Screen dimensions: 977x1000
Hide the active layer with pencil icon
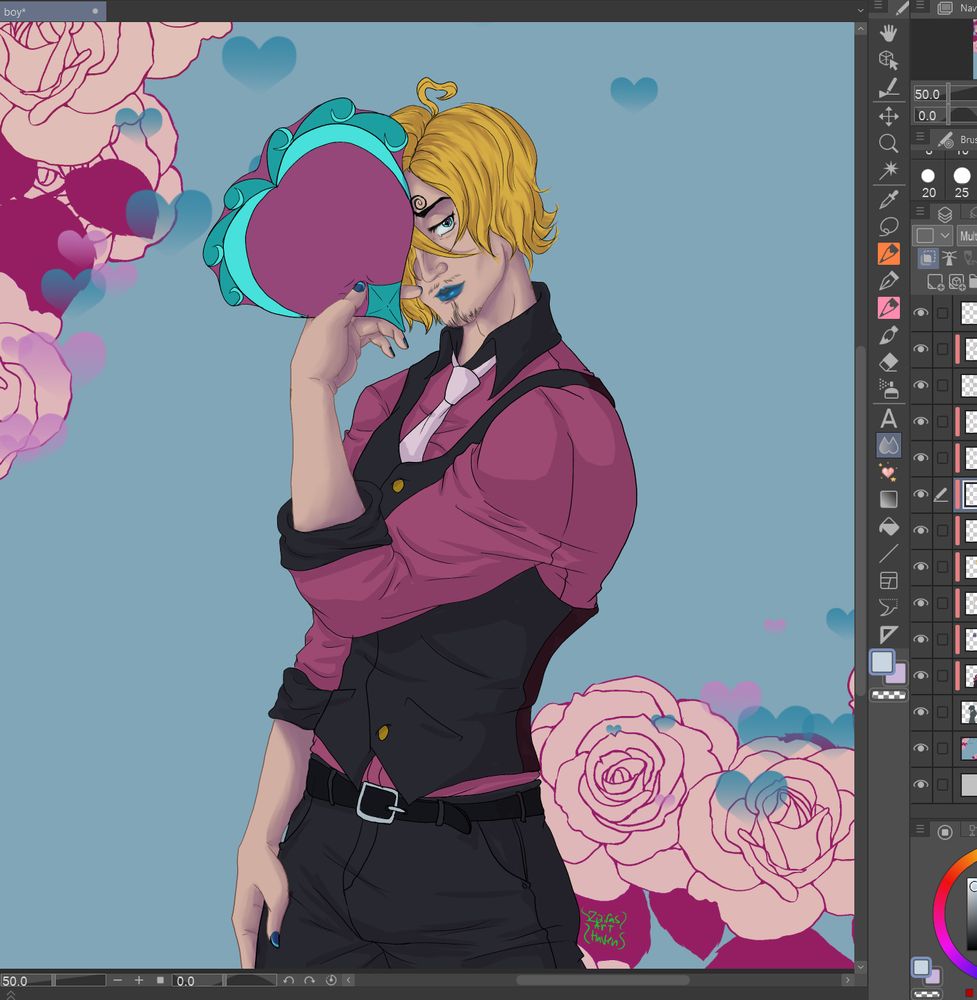920,494
